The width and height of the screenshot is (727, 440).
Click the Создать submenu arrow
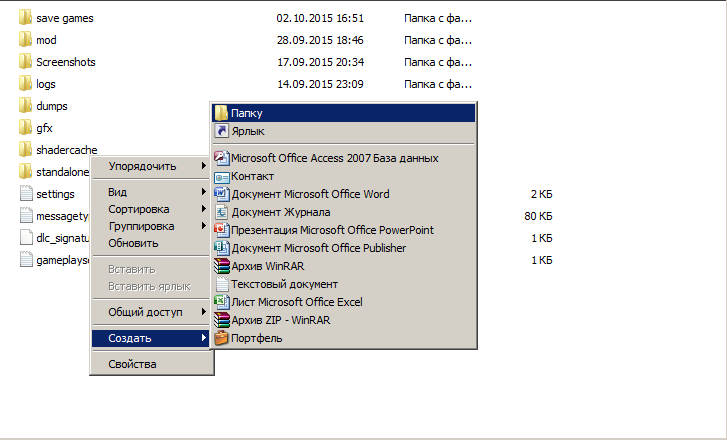point(204,338)
